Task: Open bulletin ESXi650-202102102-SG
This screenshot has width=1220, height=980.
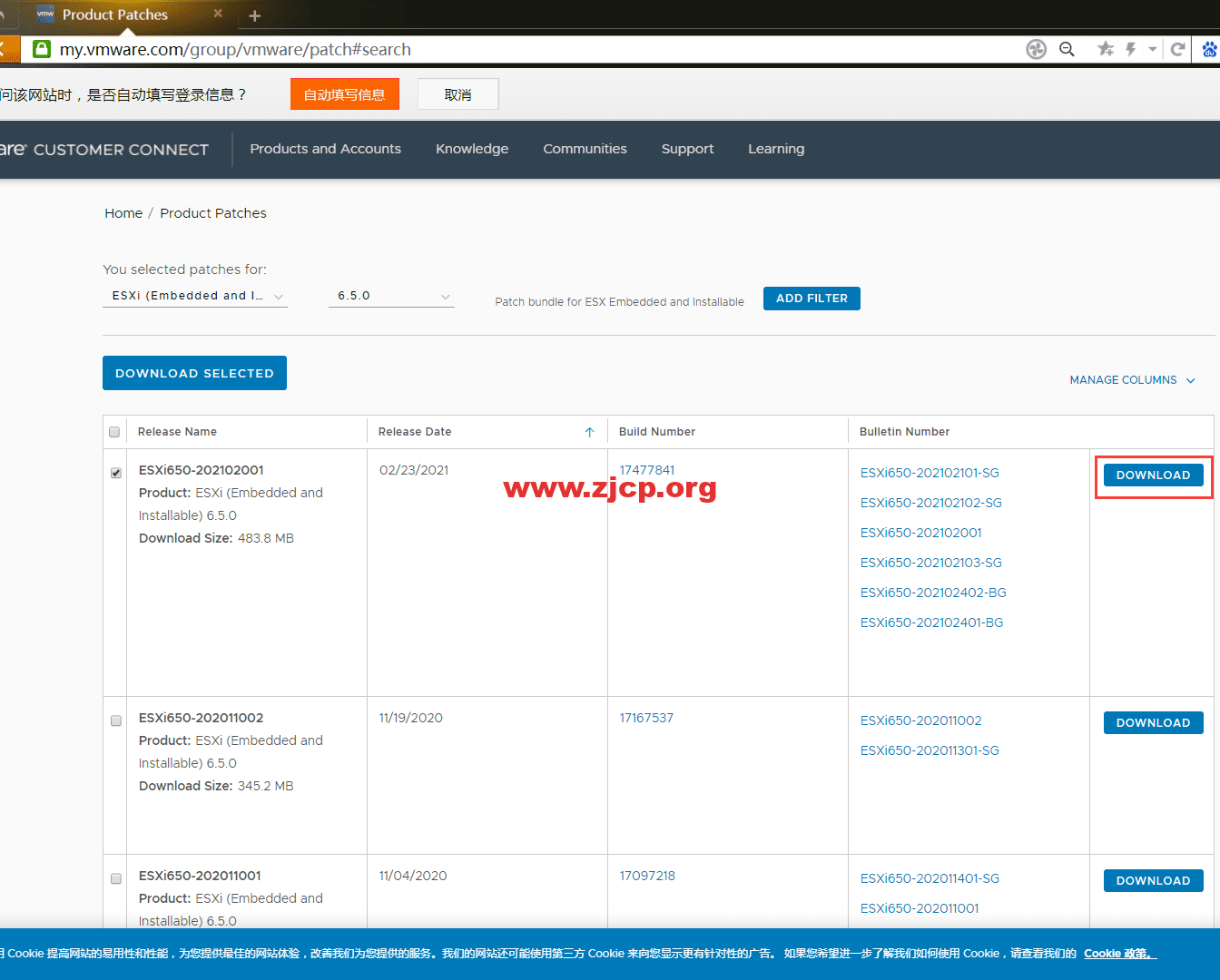Action: point(931,503)
